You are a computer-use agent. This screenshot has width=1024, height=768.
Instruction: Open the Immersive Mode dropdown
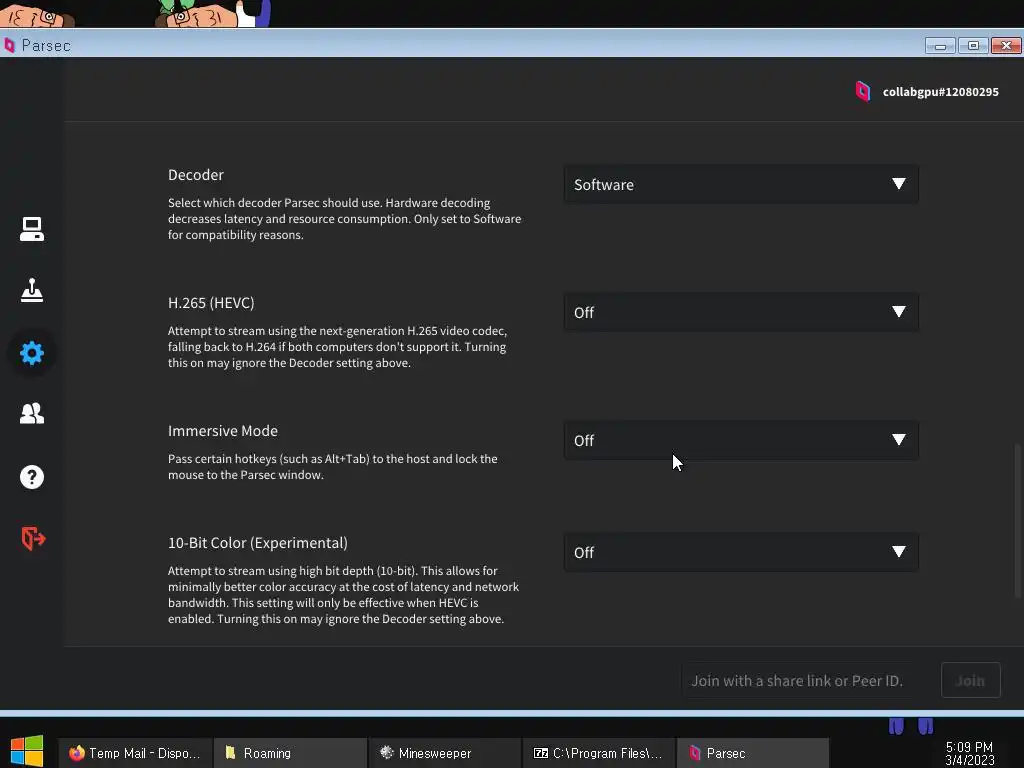point(741,440)
